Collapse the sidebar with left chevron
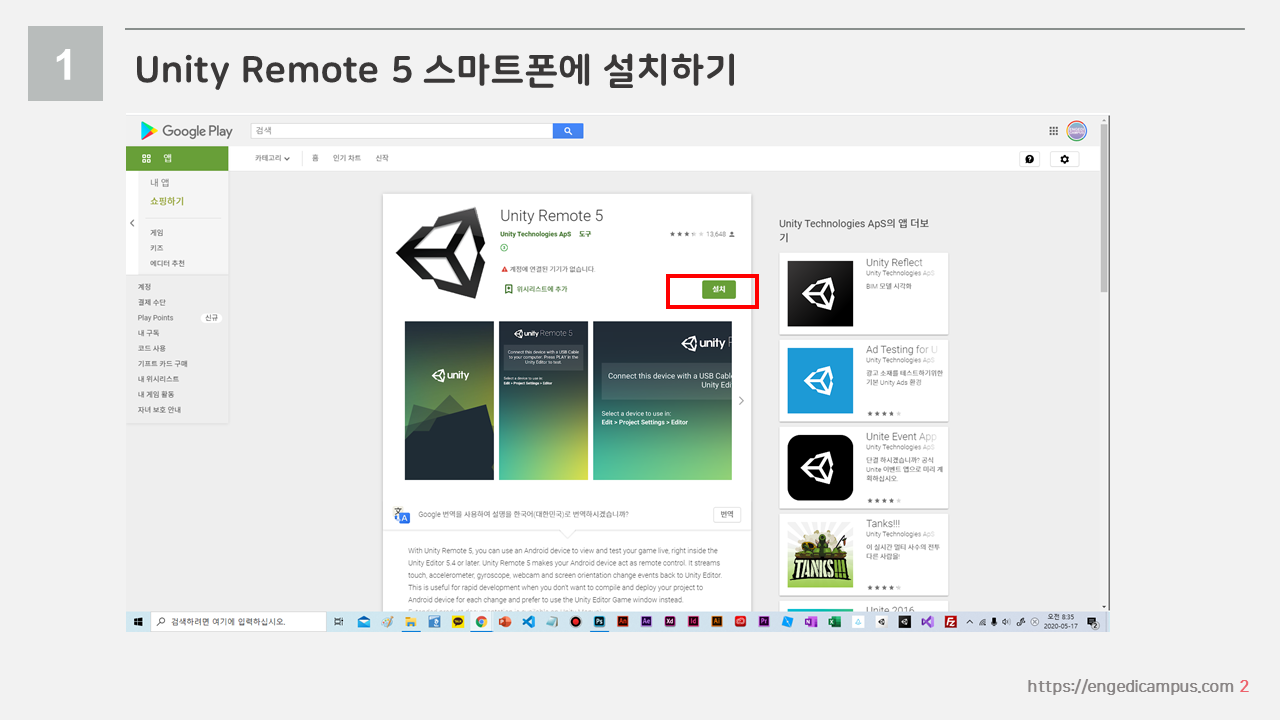 pos(132,223)
